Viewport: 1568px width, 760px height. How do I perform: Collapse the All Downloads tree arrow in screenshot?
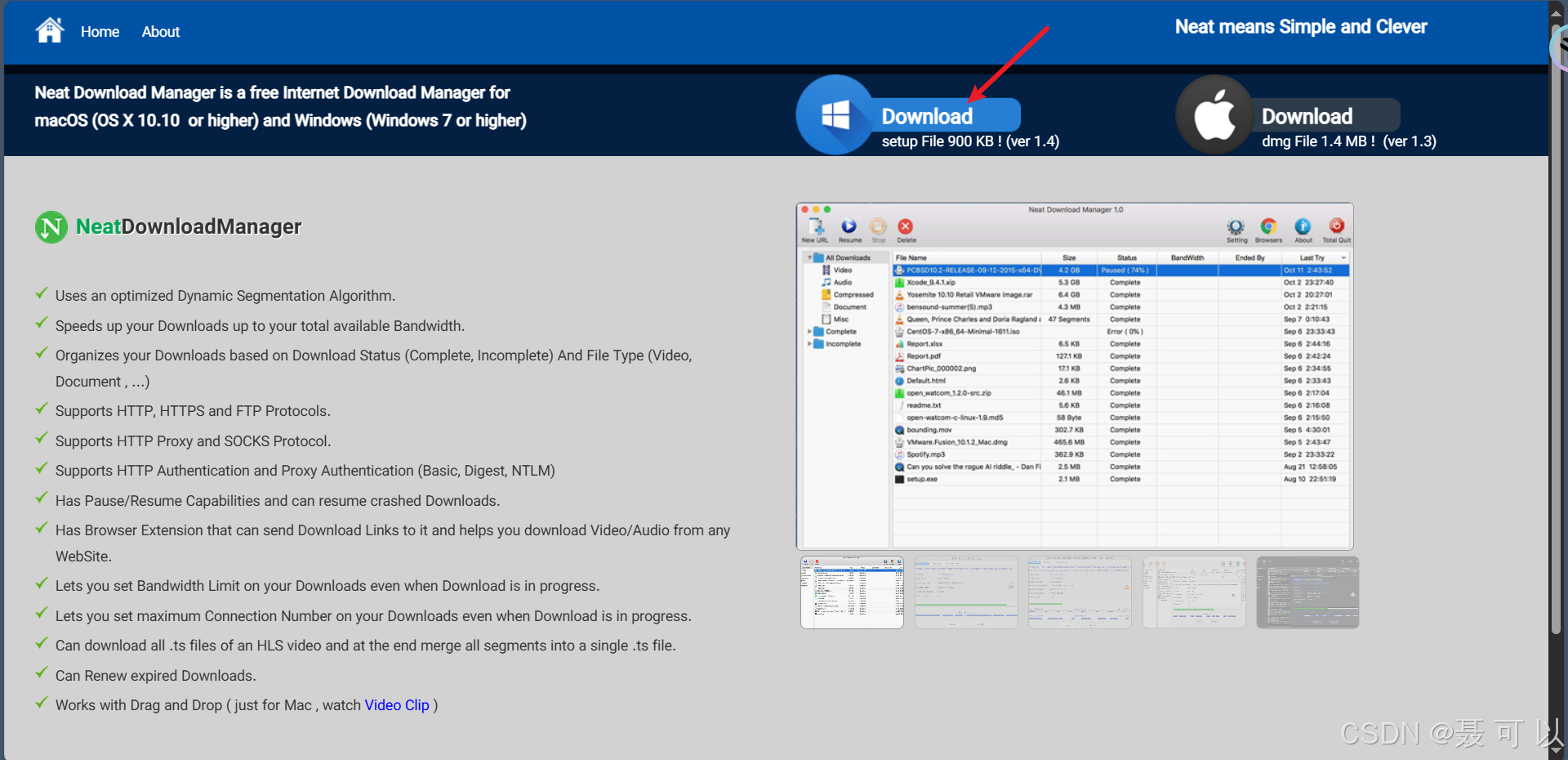[x=809, y=258]
